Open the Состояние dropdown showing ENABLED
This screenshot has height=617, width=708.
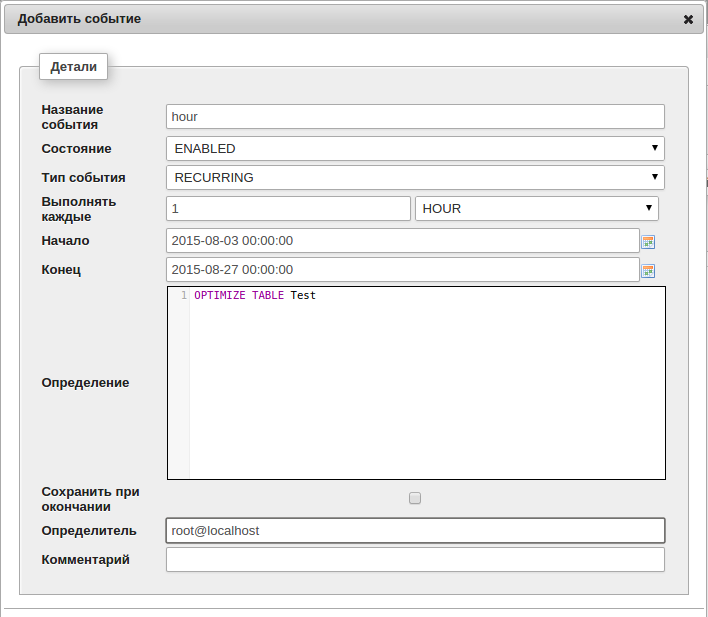[x=415, y=149]
